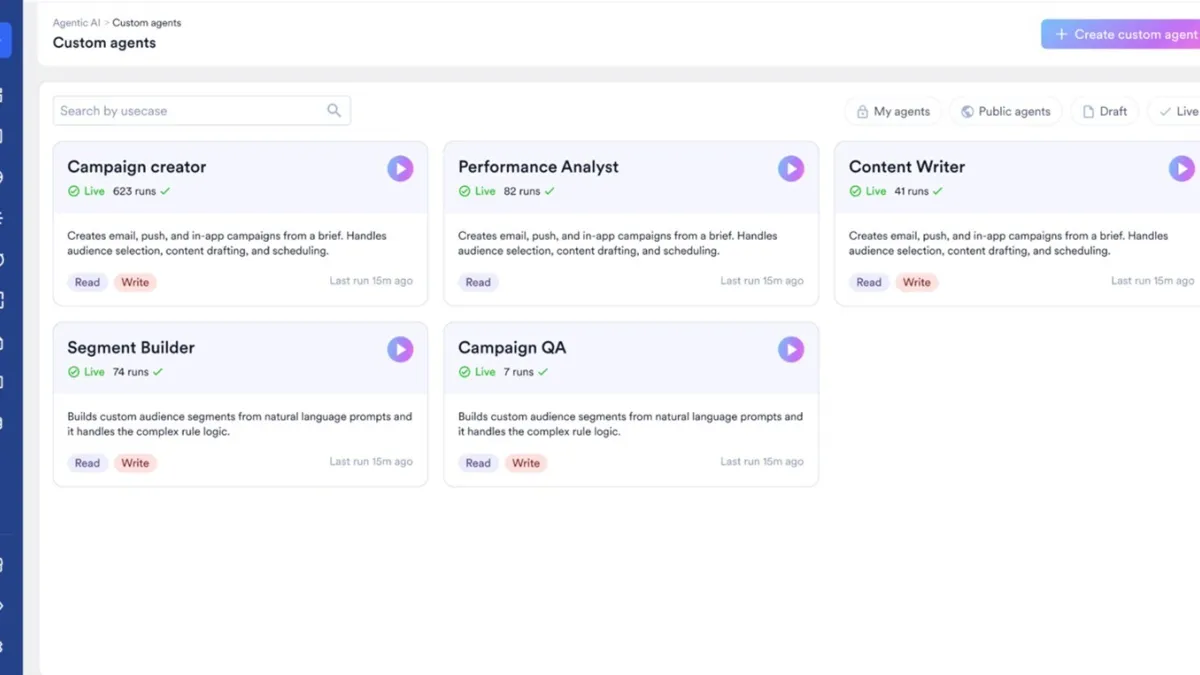The width and height of the screenshot is (1200, 675).
Task: Click the Campaign QA description text
Action: pyautogui.click(x=631, y=424)
